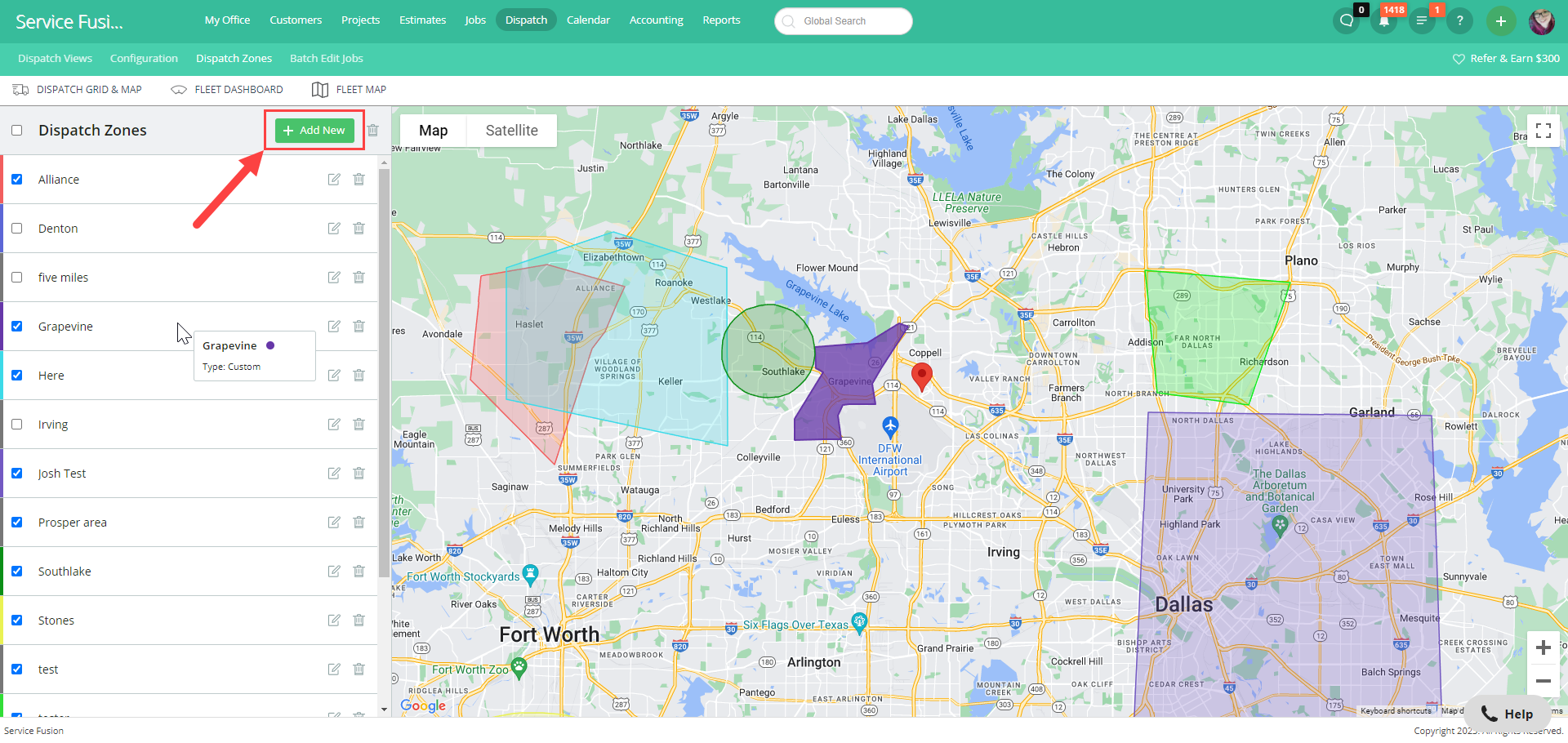This screenshot has width=1568, height=743.
Task: Uncheck the Here zone checkbox
Action: tap(16, 376)
